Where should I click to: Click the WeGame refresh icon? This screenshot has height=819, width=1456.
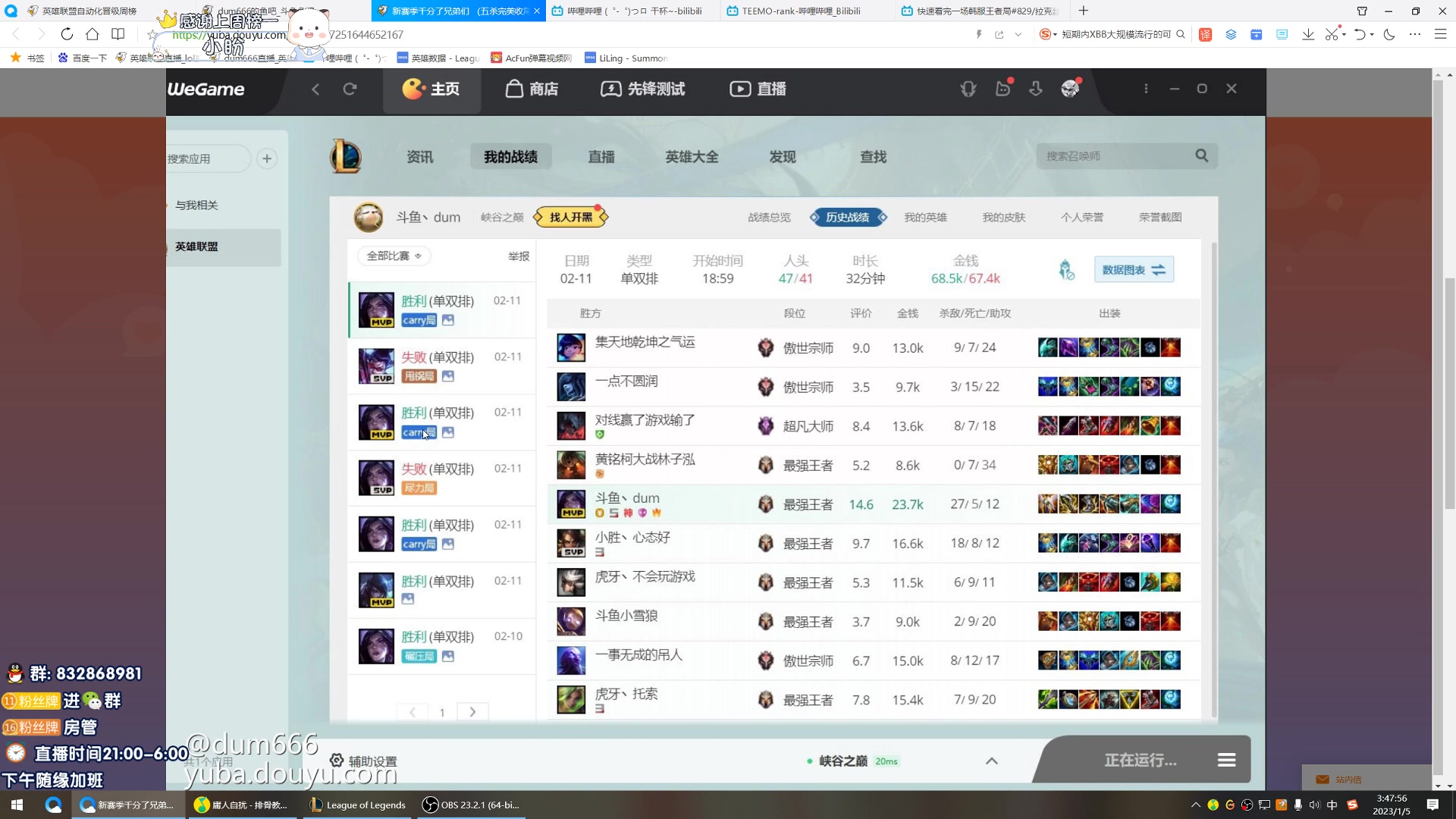pyautogui.click(x=350, y=89)
